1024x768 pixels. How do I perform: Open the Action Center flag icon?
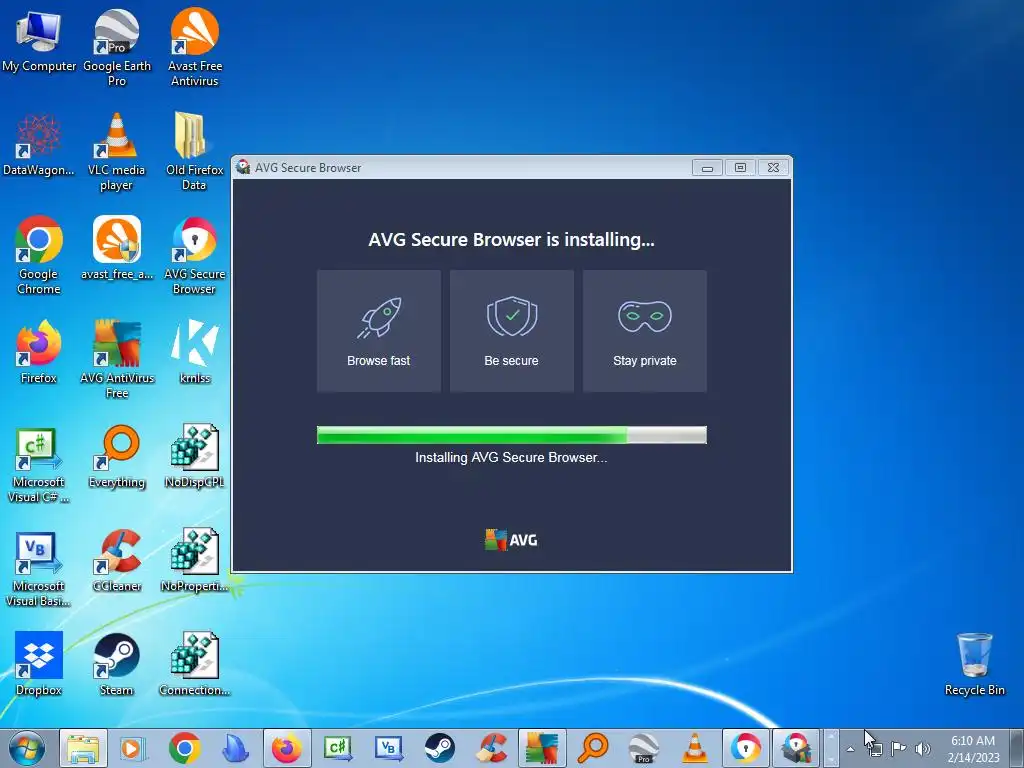(x=899, y=749)
